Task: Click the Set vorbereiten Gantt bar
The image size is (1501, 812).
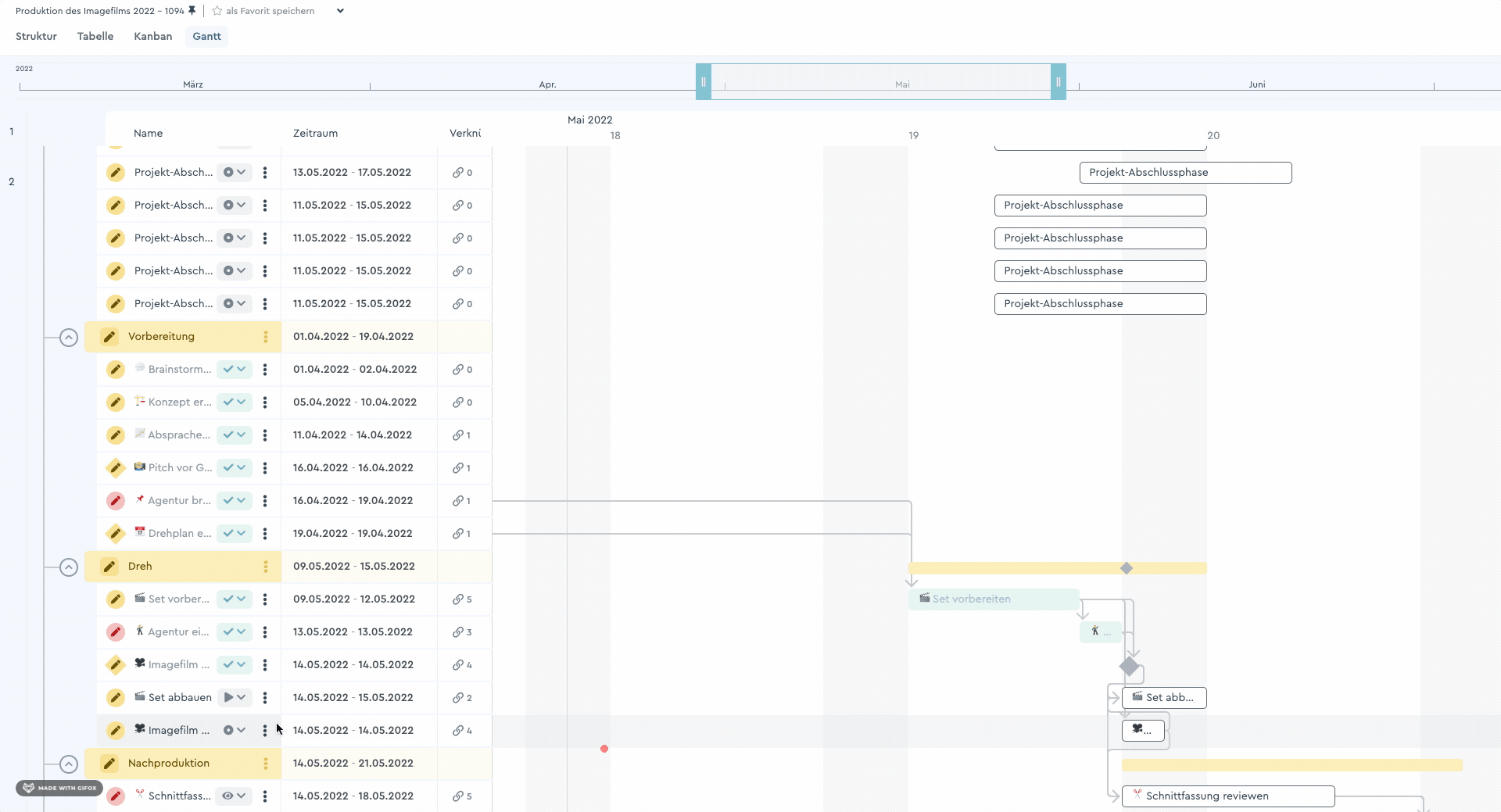Action: point(993,599)
